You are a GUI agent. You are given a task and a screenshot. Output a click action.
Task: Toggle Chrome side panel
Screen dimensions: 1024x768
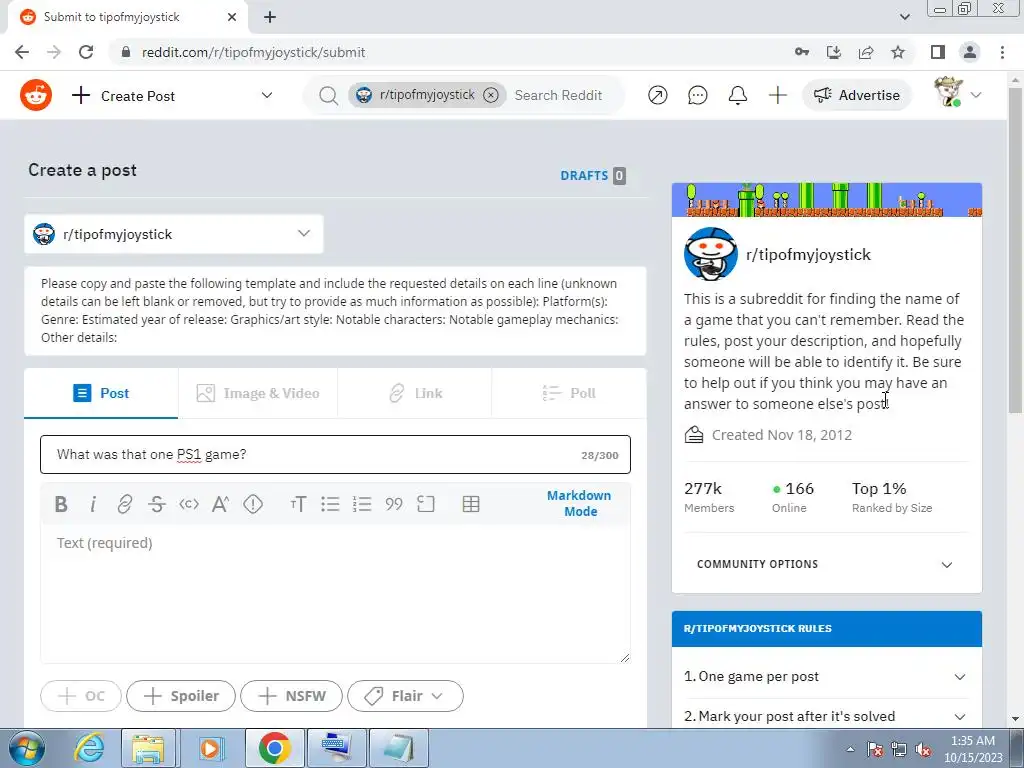click(938, 52)
